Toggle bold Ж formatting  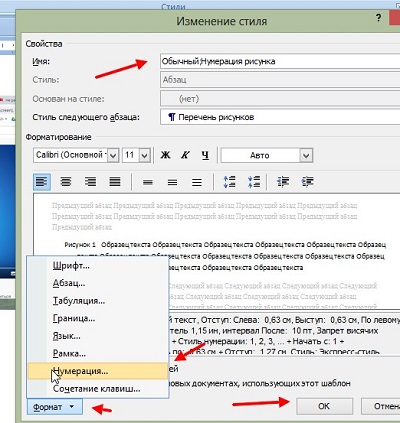(x=165, y=155)
